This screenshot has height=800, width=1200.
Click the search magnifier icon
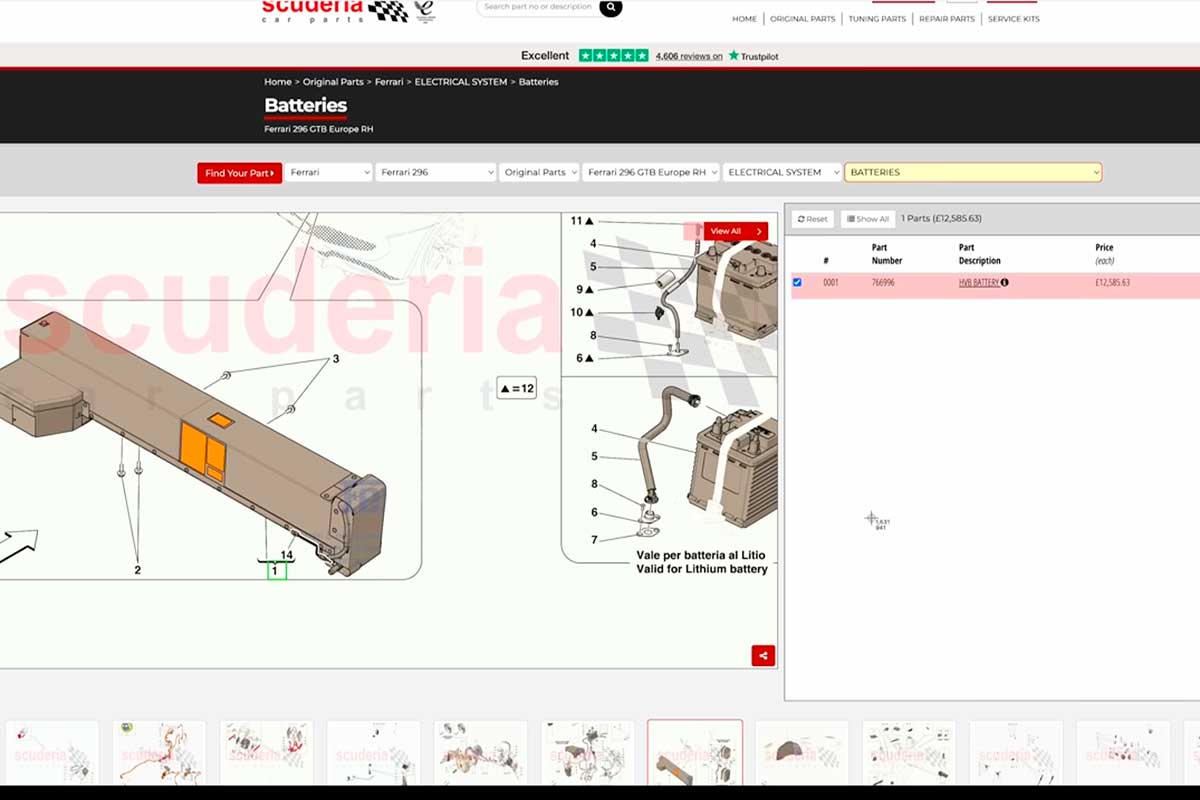610,8
